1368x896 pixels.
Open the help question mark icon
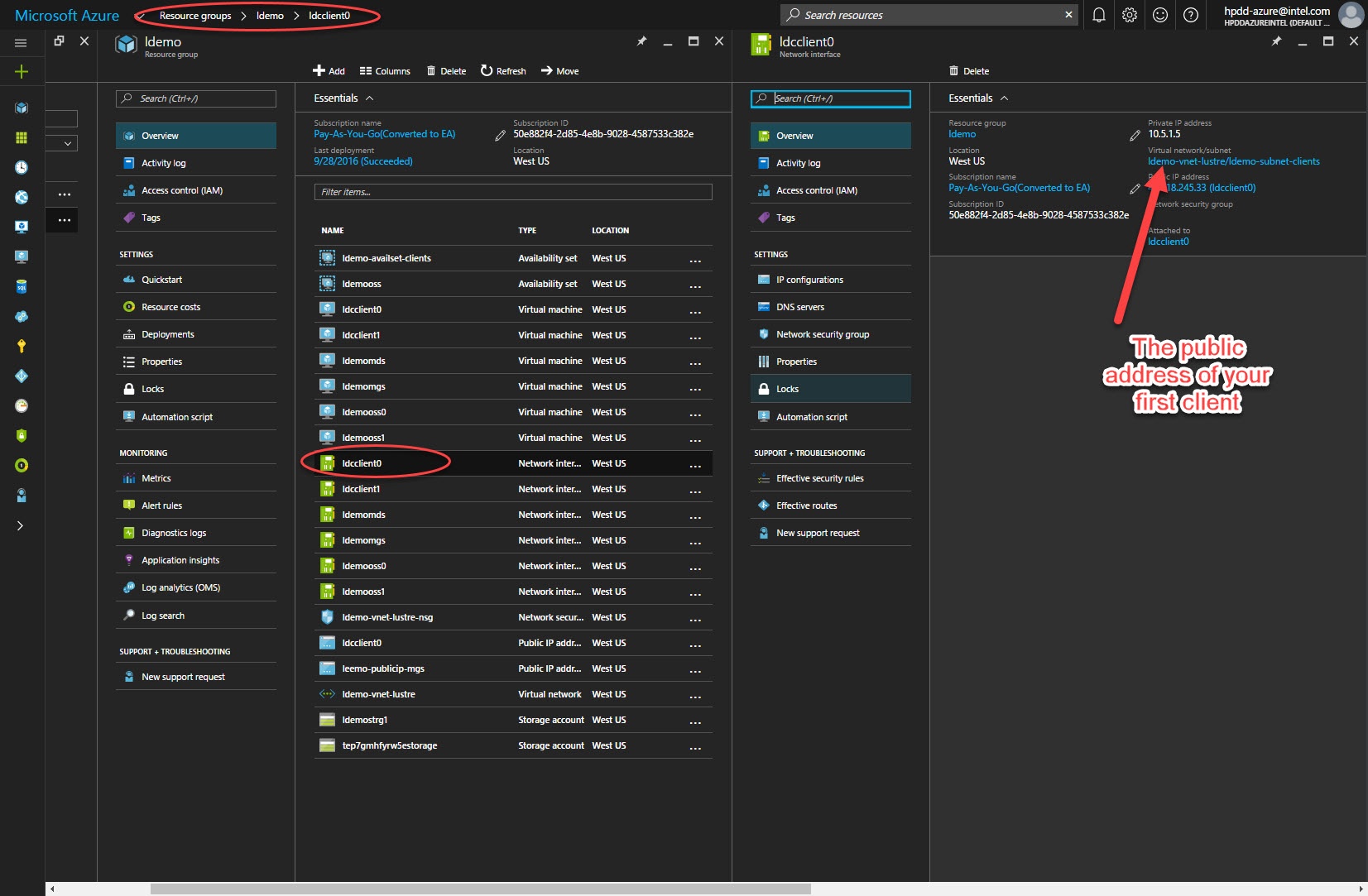1191,15
